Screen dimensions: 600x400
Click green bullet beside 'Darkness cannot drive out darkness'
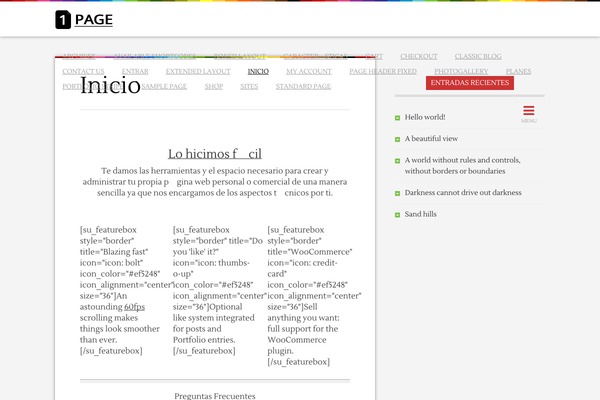(397, 193)
